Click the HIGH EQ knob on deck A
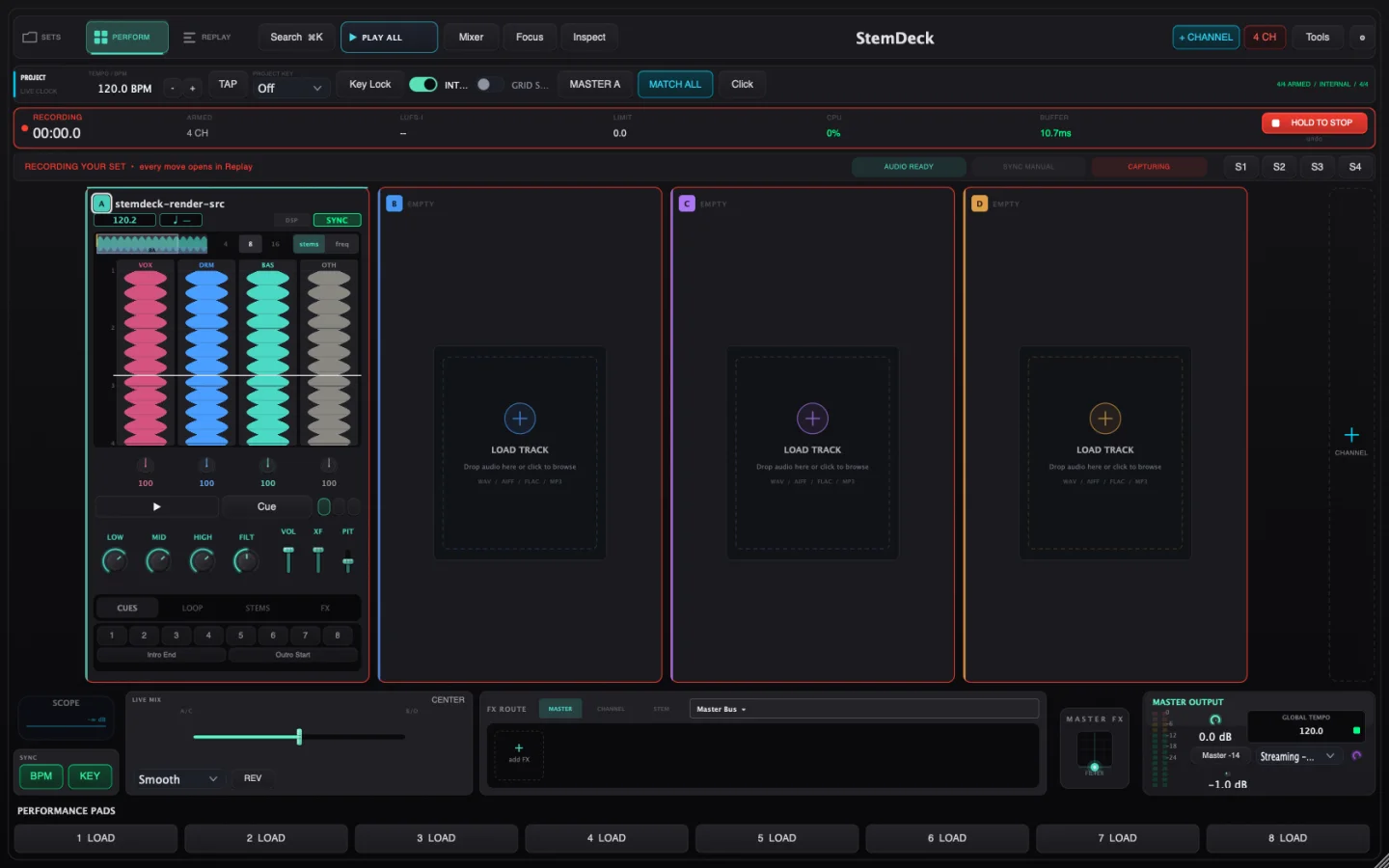 (x=203, y=559)
